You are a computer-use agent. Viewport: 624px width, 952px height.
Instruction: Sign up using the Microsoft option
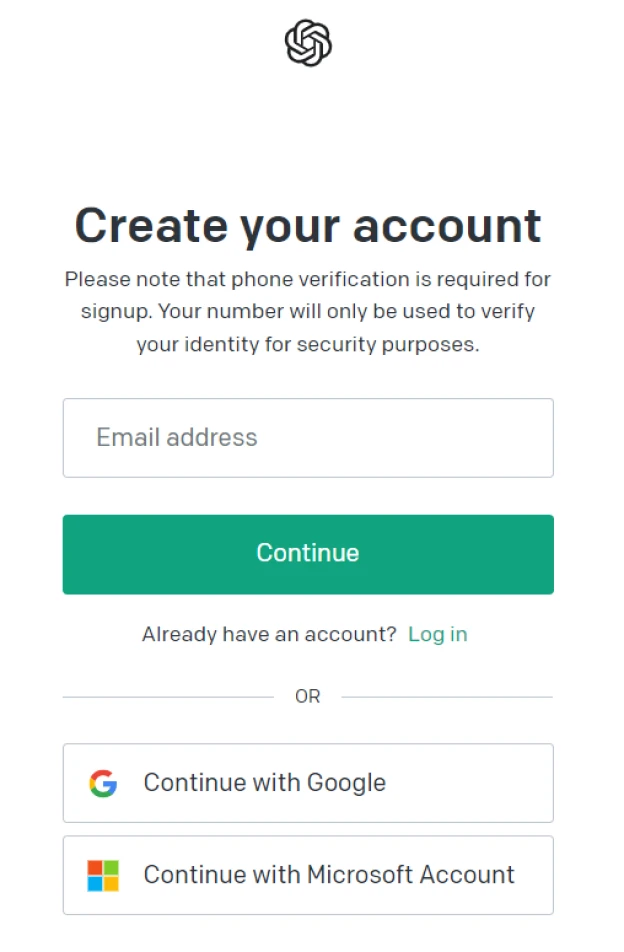(x=308, y=876)
